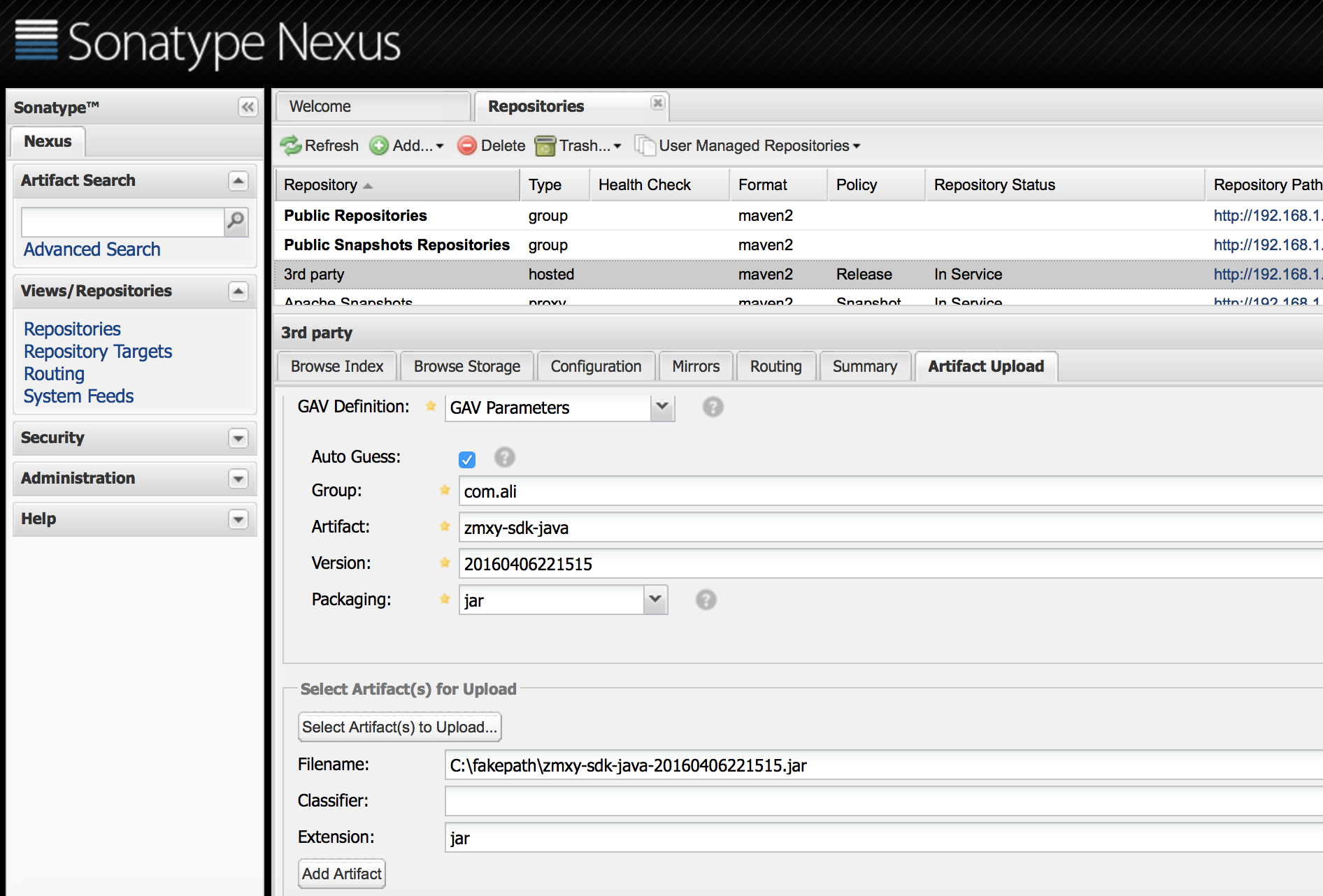The width and height of the screenshot is (1323, 896).
Task: Expand the Help panel
Action: coord(238,519)
